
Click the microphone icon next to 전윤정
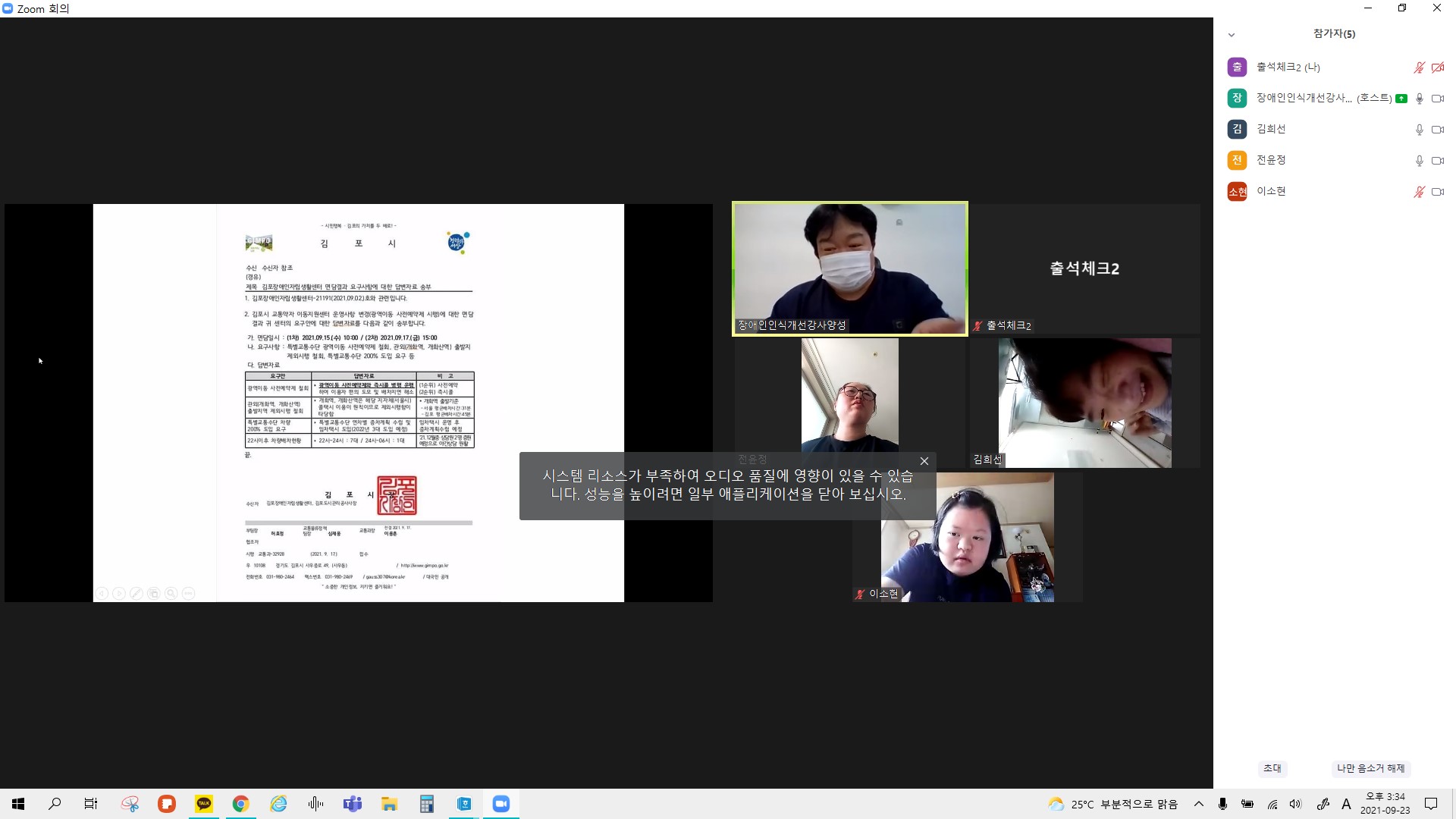1419,161
